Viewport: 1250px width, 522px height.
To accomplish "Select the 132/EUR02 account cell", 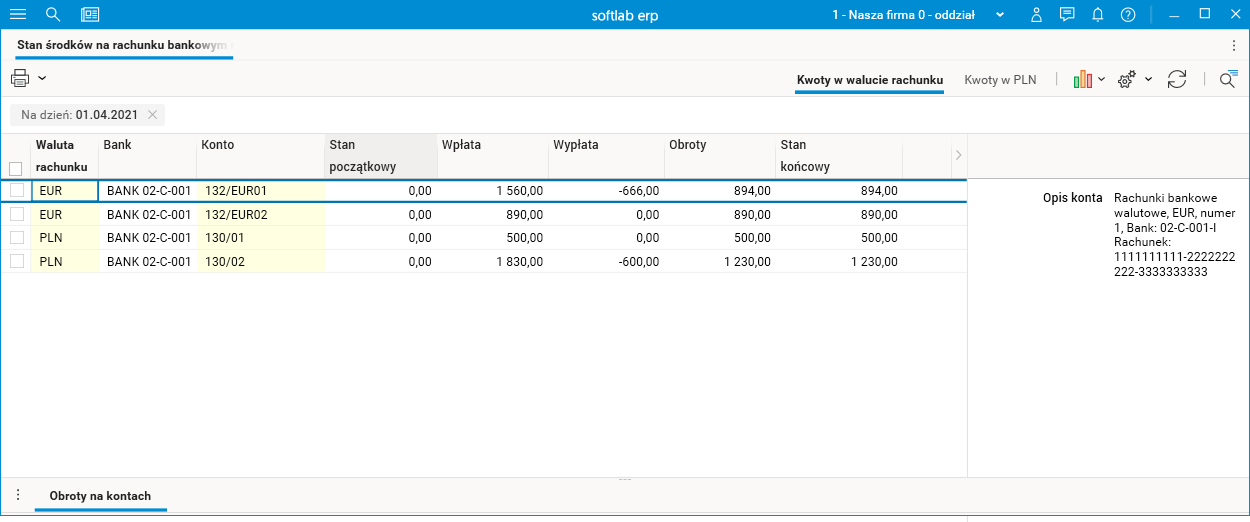I will tap(260, 214).
